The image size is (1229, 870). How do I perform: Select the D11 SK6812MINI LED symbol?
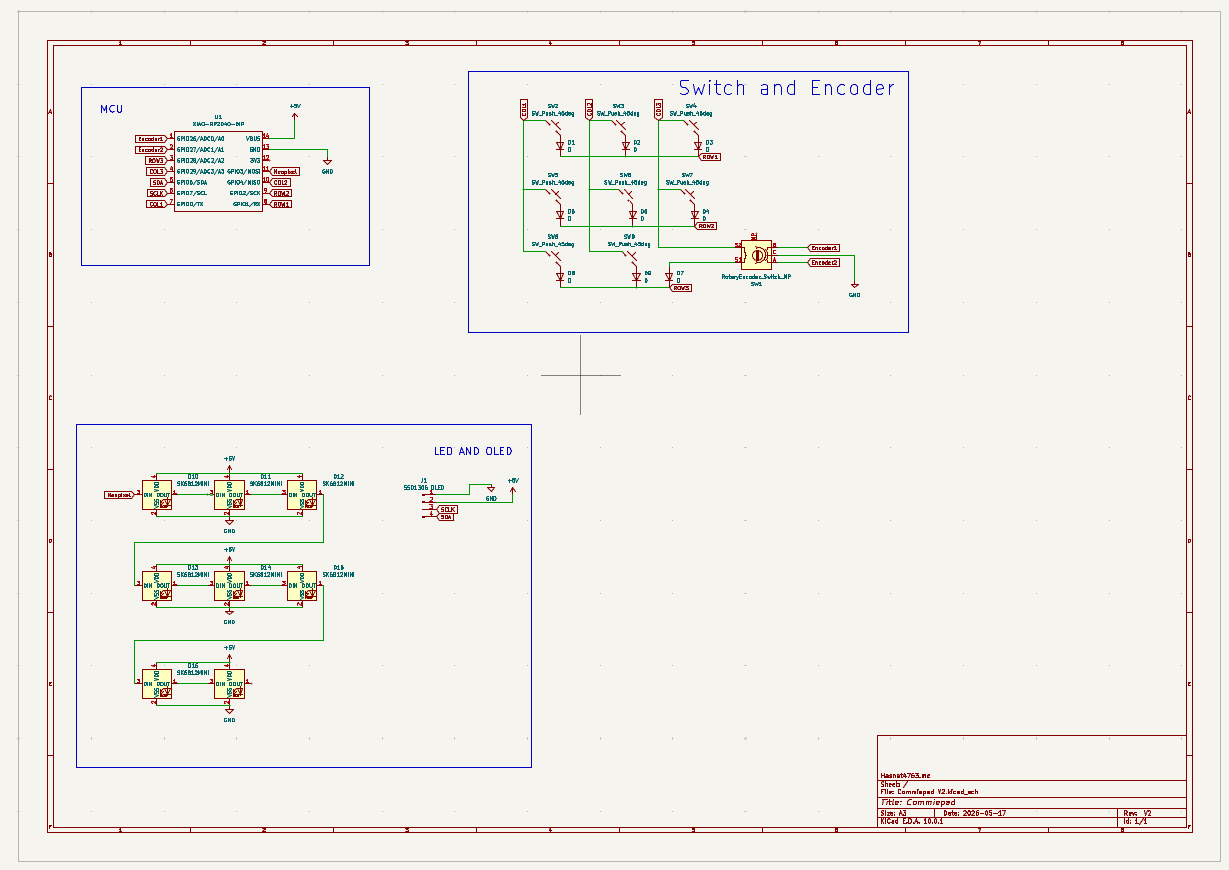(229, 495)
